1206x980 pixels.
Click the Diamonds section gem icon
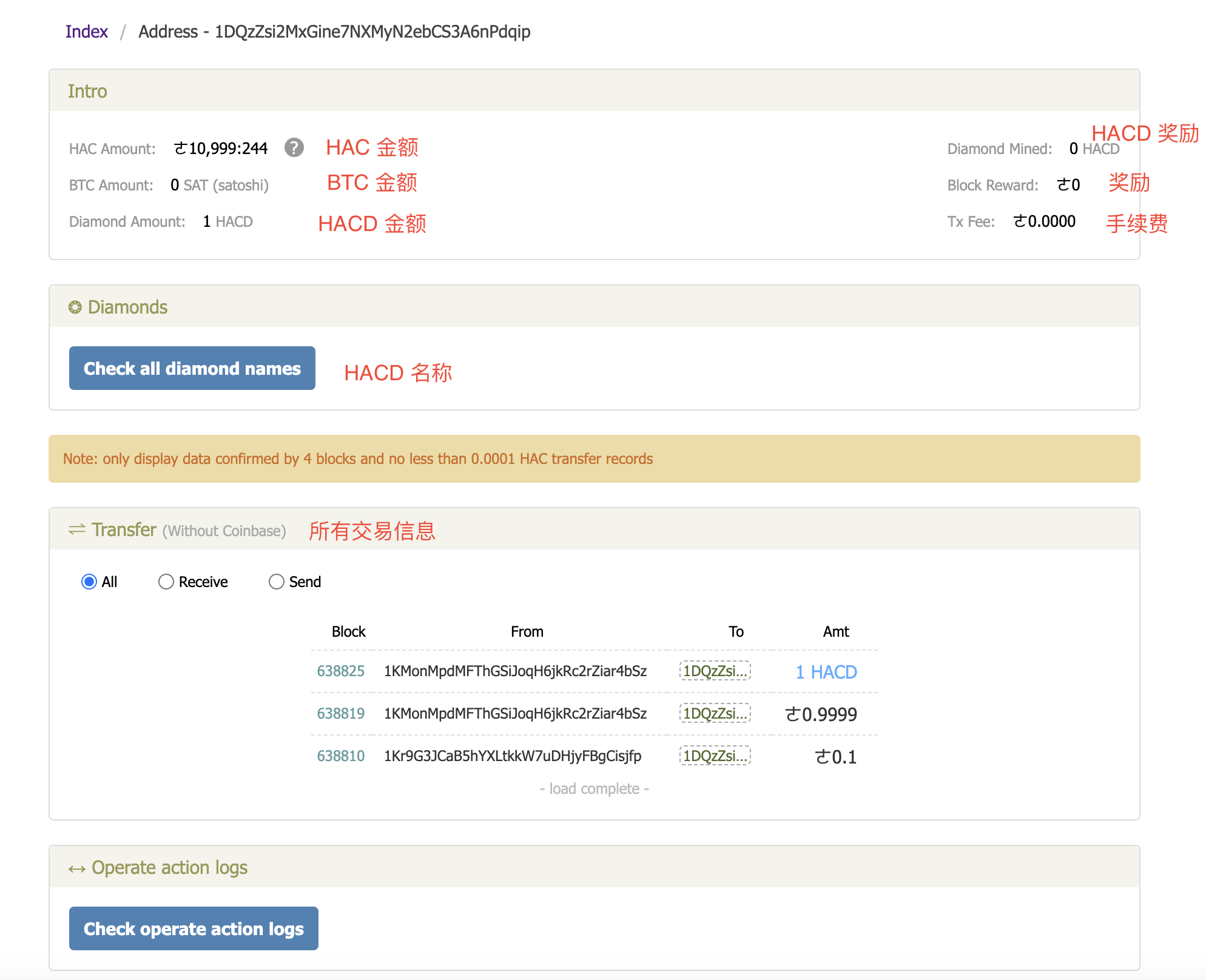point(75,307)
